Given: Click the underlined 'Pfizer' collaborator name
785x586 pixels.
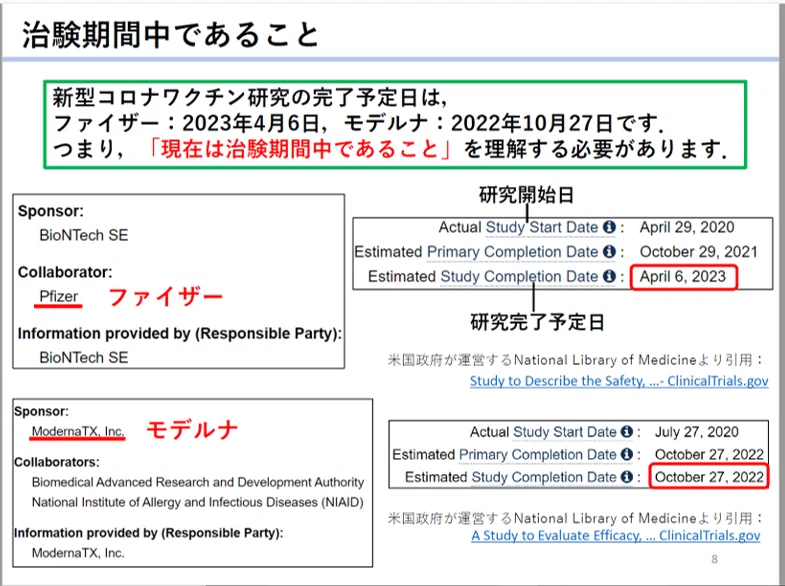Looking at the screenshot, I should click(59, 297).
